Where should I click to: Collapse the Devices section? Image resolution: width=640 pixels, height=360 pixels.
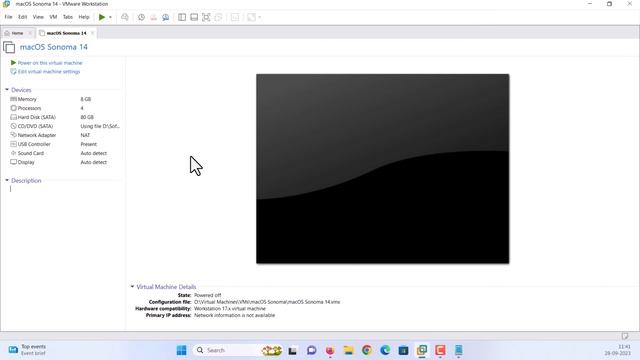click(x=7, y=90)
